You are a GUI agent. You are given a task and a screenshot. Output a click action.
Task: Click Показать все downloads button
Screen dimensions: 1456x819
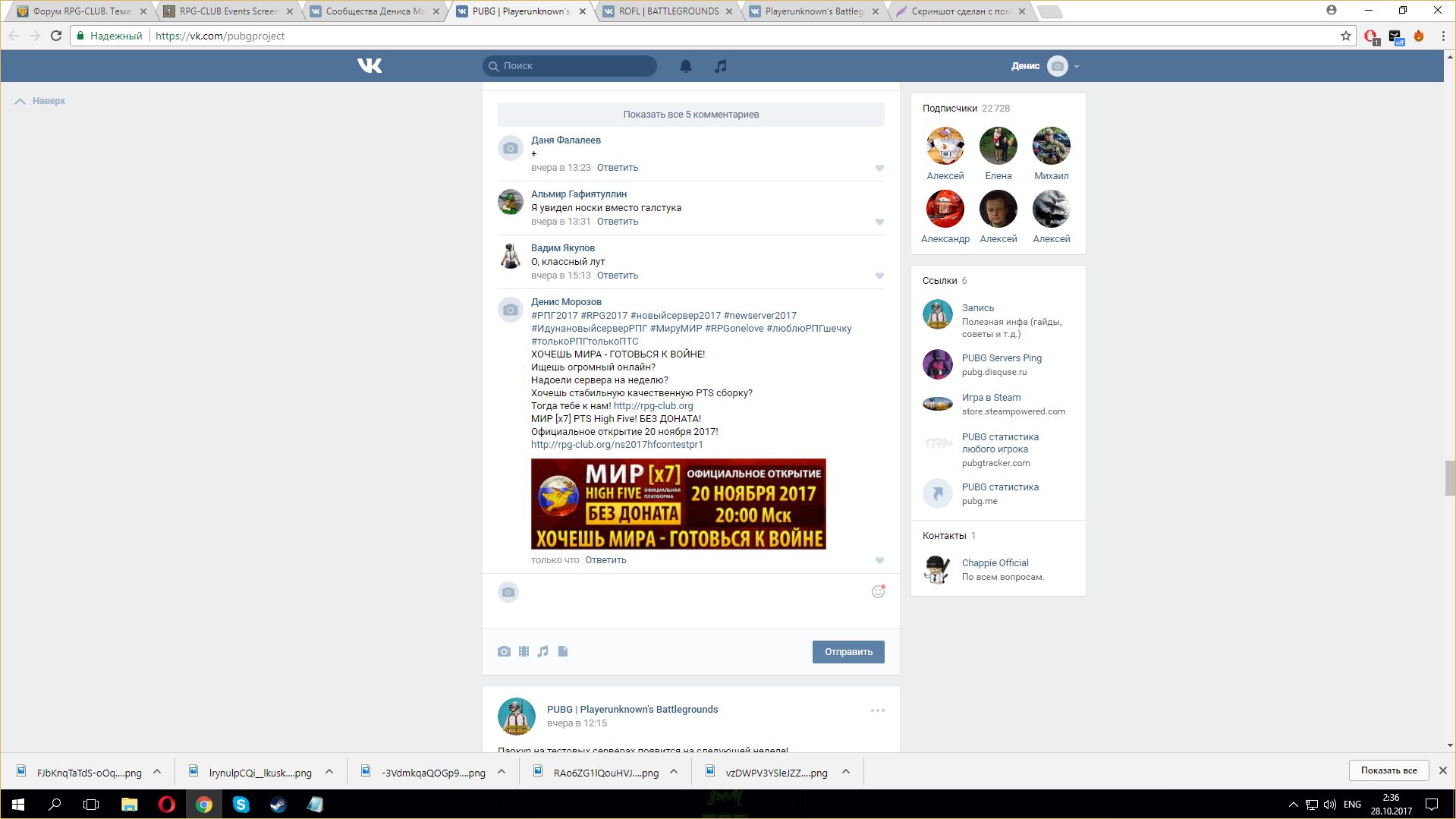pos(1388,770)
